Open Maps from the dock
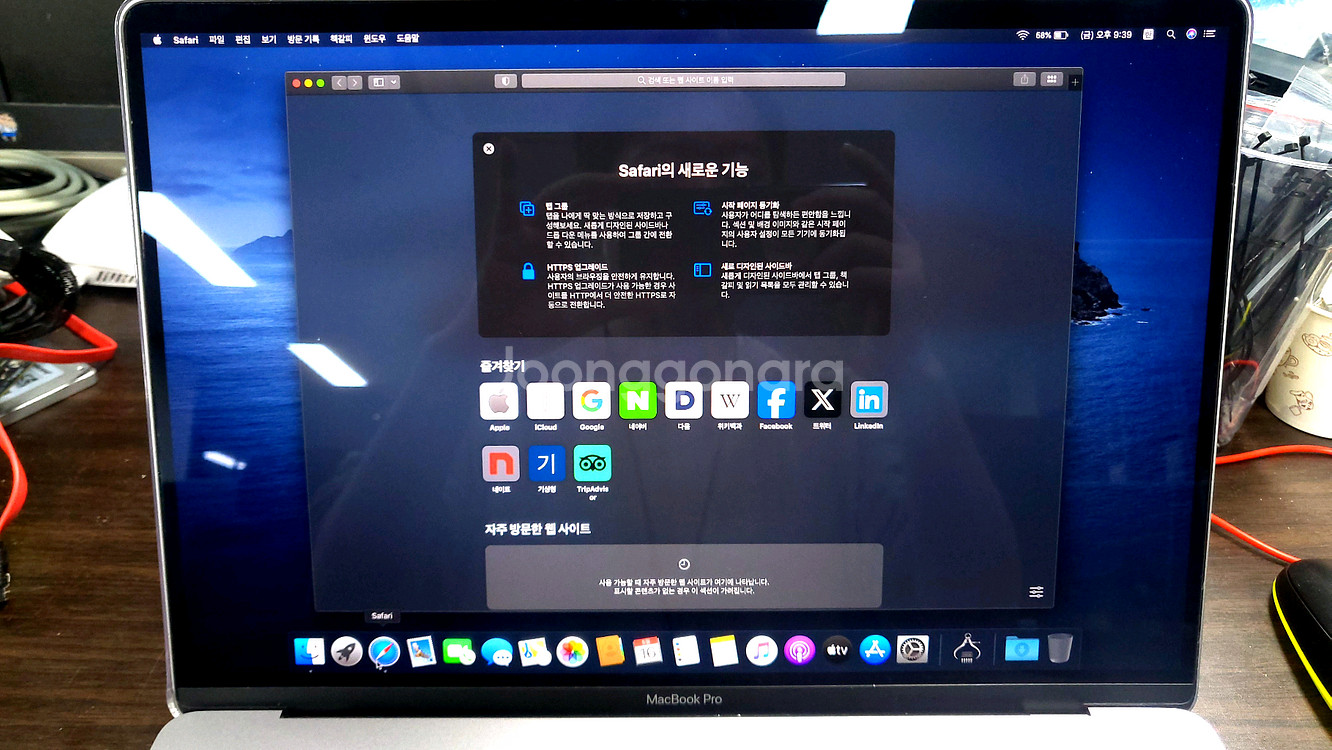Viewport: 1332px width, 750px height. 534,652
